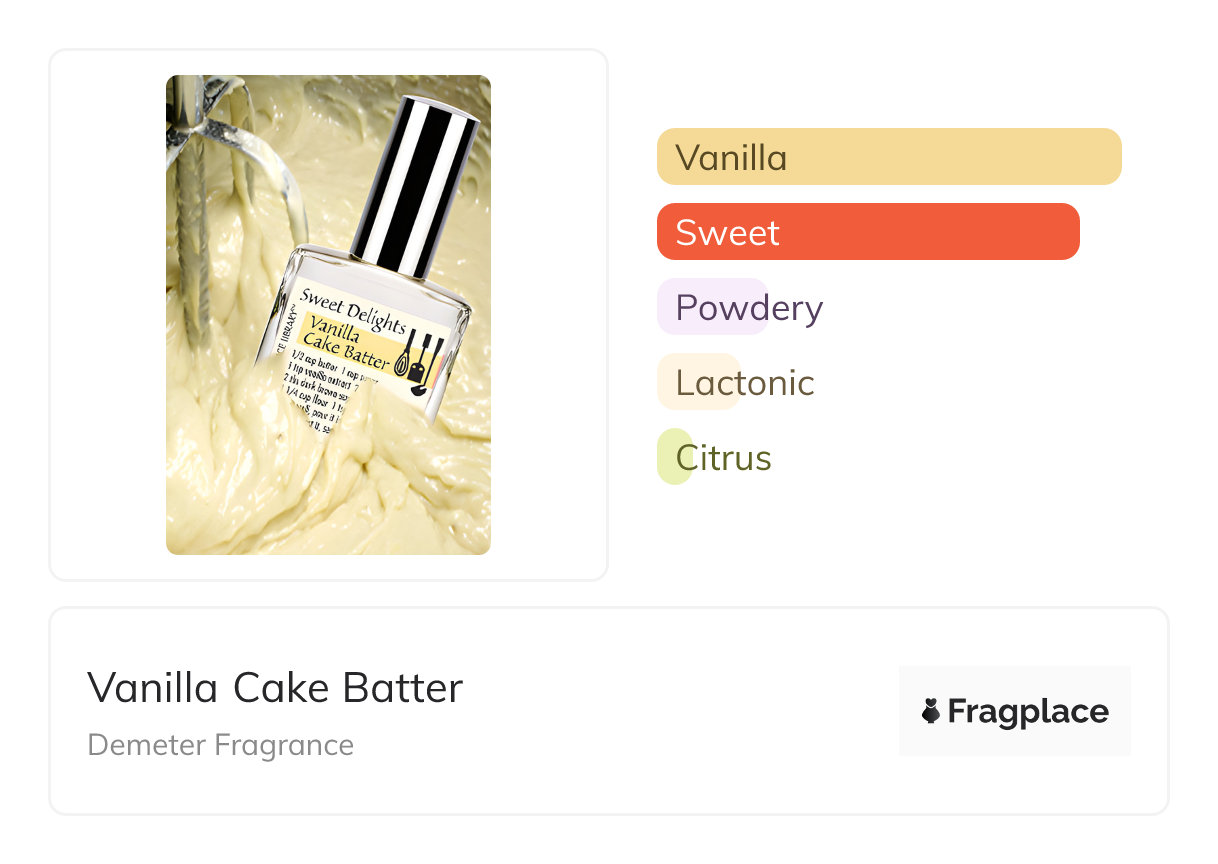Open the Vanilla Cake Batter title heading

coord(275,688)
